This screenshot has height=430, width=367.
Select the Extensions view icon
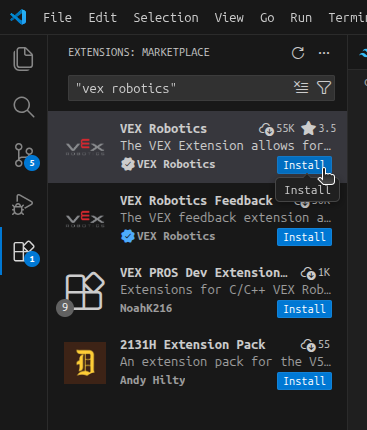[25, 252]
